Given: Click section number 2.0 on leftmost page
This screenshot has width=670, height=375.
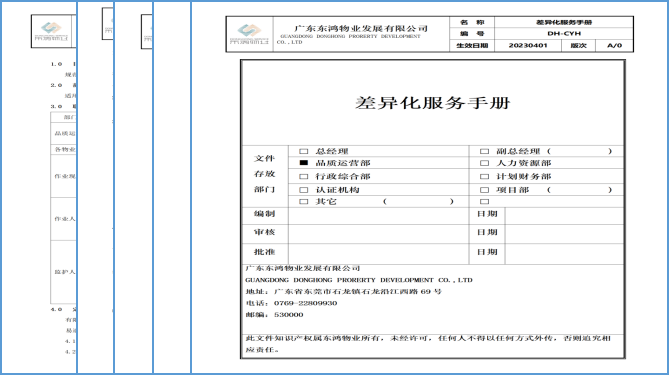Looking at the screenshot, I should tap(56, 85).
